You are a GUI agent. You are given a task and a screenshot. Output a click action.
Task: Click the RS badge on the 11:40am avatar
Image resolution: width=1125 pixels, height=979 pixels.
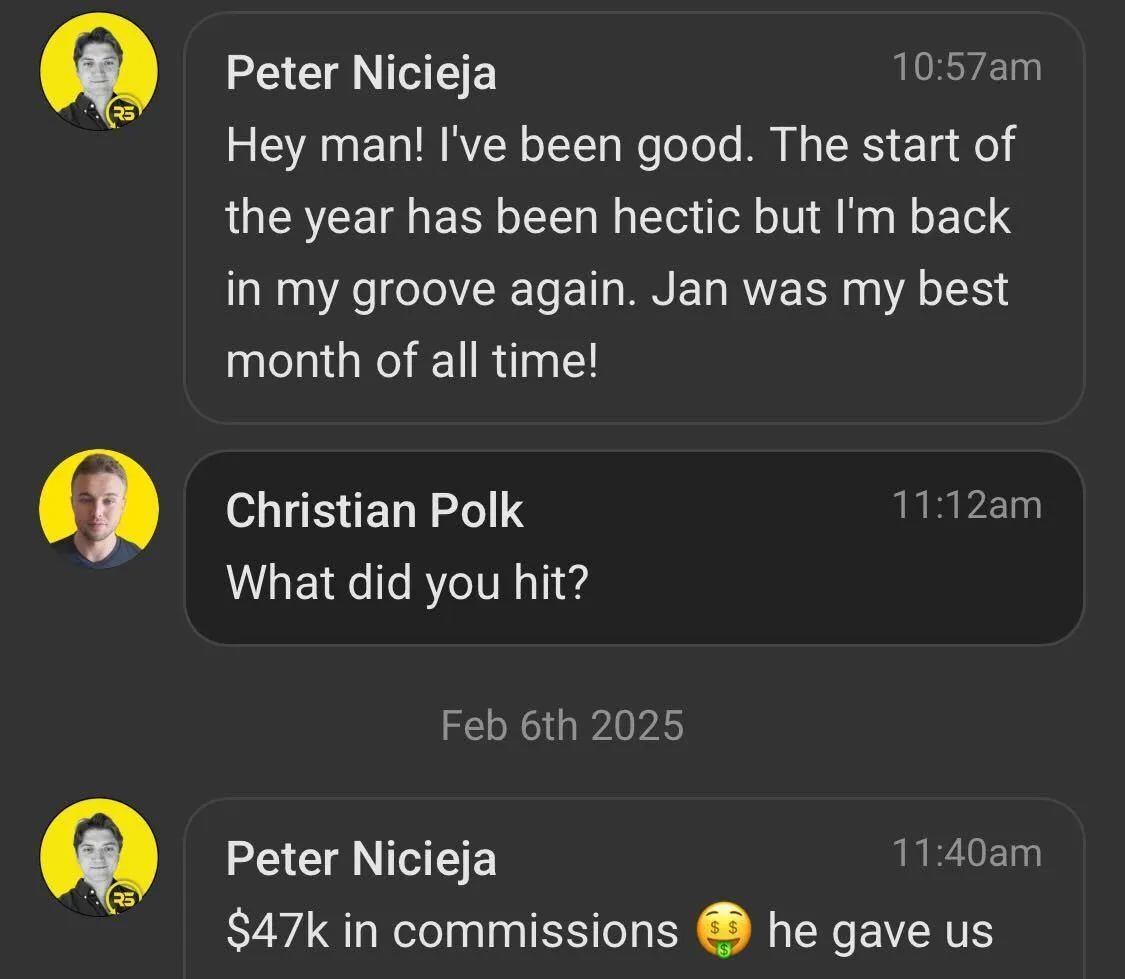pos(124,897)
